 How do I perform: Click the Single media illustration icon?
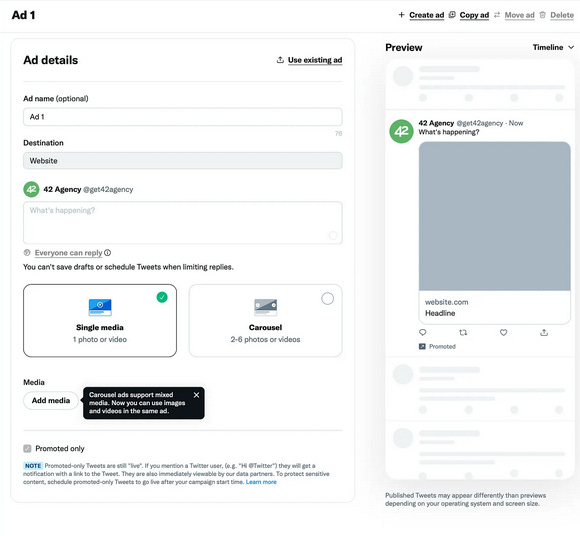pos(100,307)
